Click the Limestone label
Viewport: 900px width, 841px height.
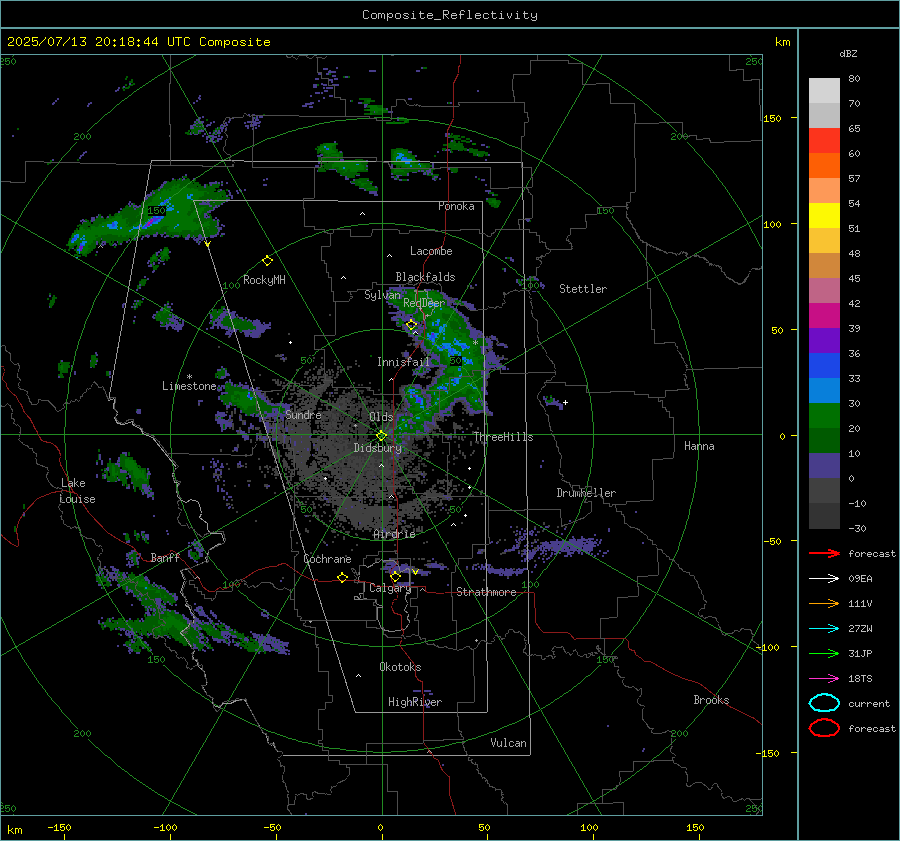[189, 386]
